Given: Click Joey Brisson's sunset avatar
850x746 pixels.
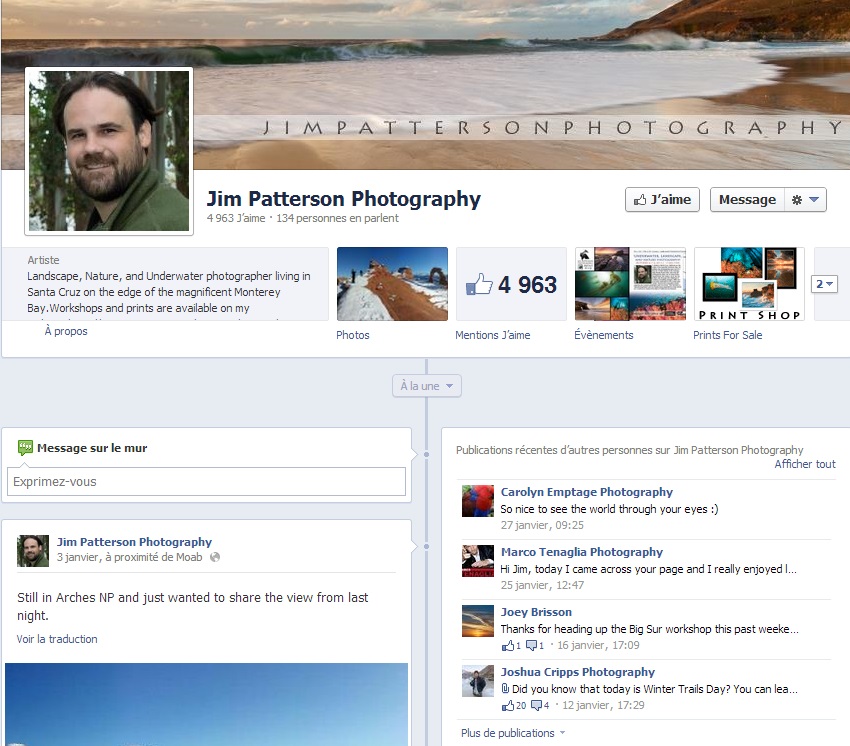Looking at the screenshot, I should 478,621.
